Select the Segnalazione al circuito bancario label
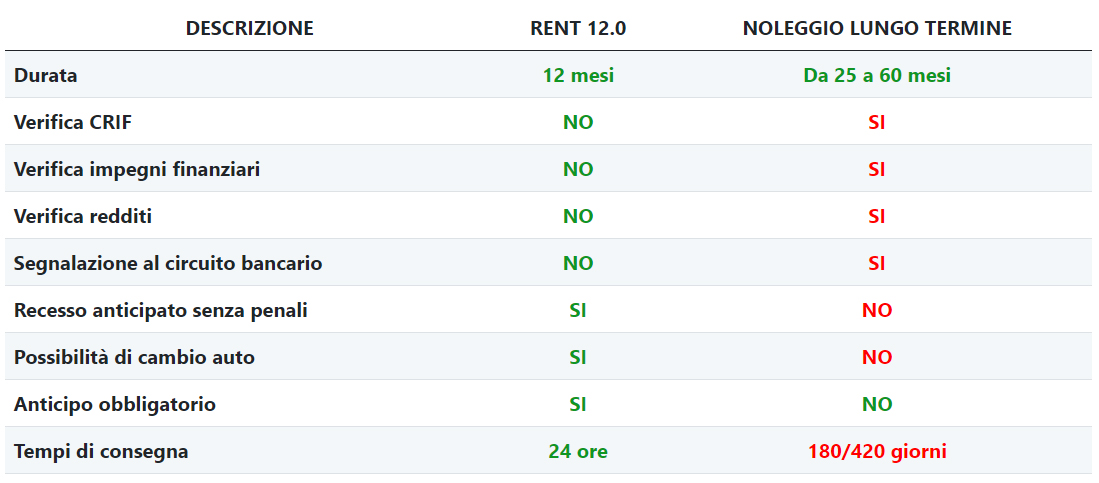 coord(168,263)
